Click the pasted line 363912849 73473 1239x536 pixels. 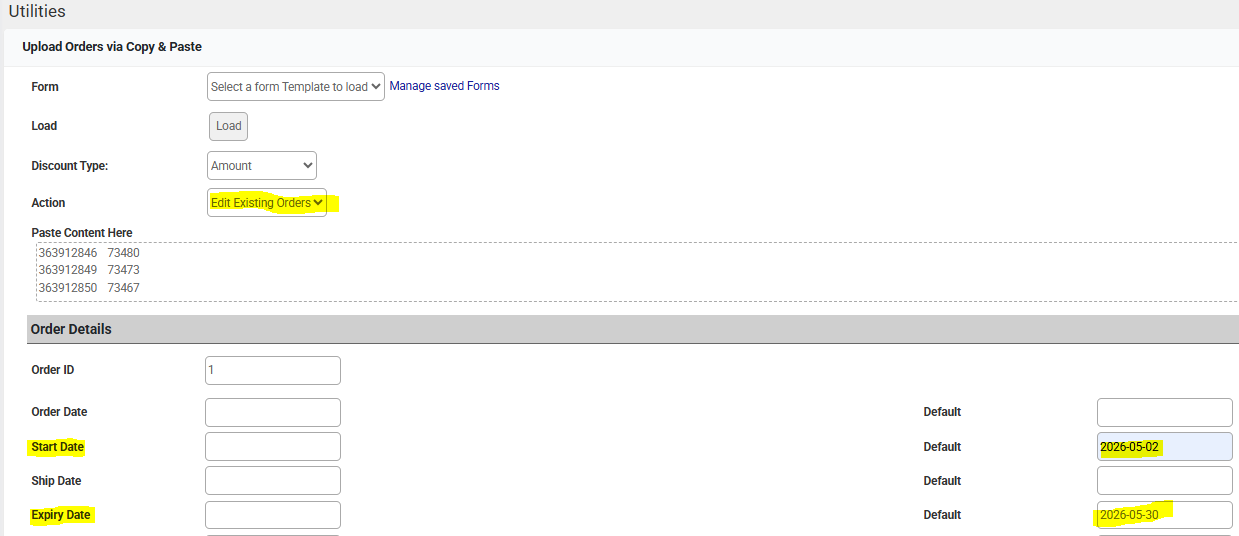(x=89, y=270)
